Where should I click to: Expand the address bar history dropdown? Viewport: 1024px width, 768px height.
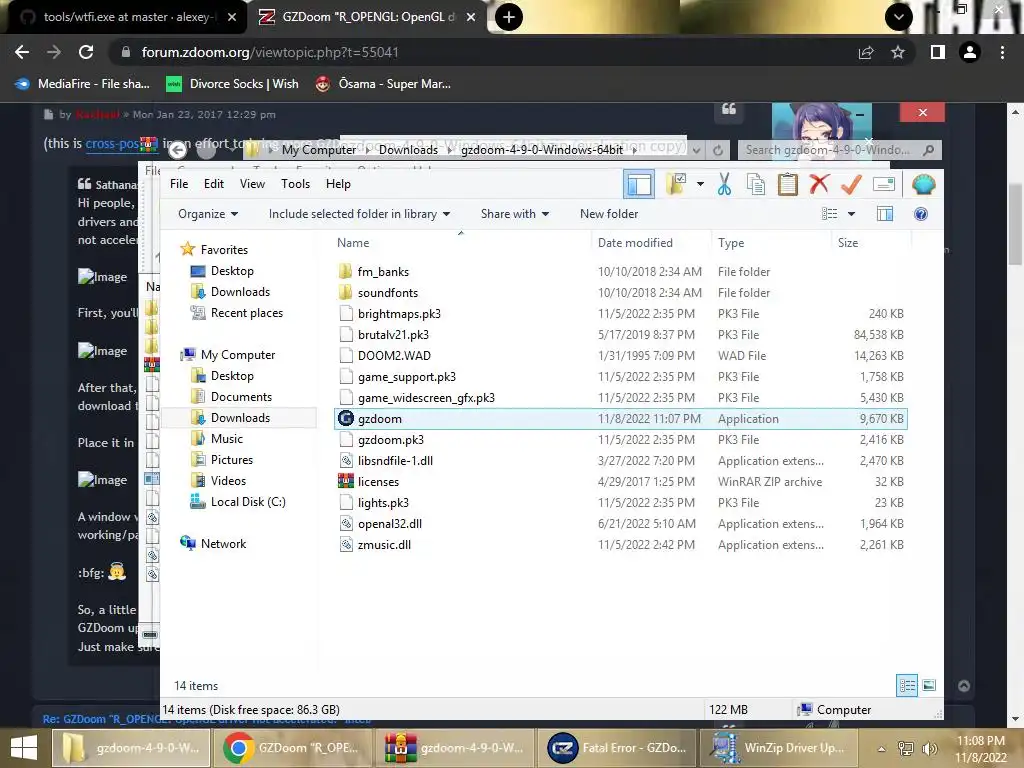(697, 150)
